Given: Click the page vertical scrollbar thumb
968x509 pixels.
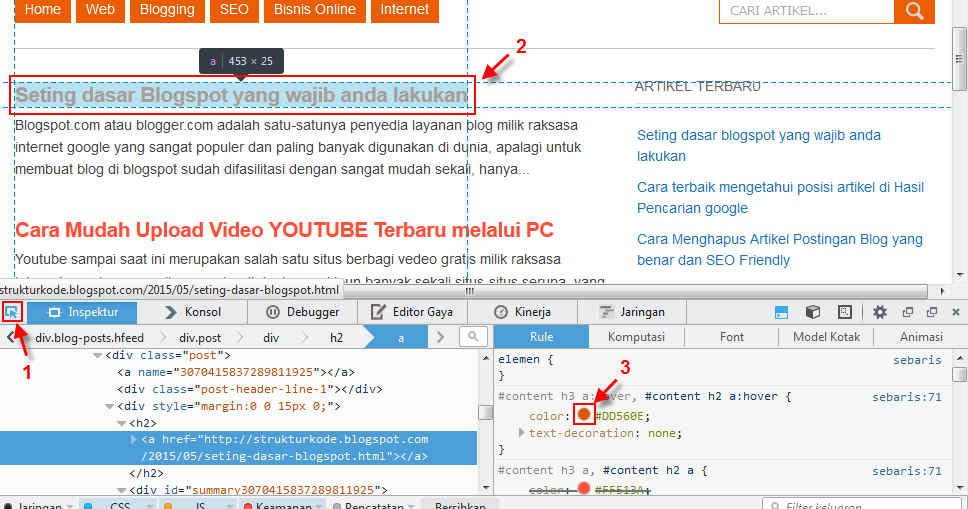Looking at the screenshot, I should click(959, 59).
